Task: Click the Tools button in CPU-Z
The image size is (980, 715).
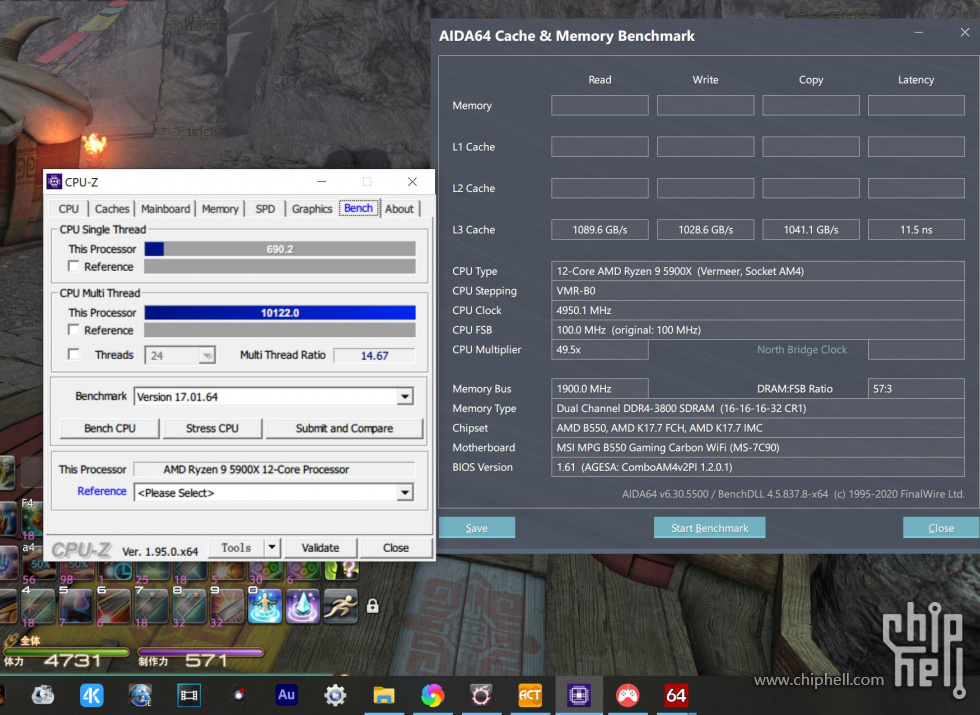Action: [x=236, y=548]
